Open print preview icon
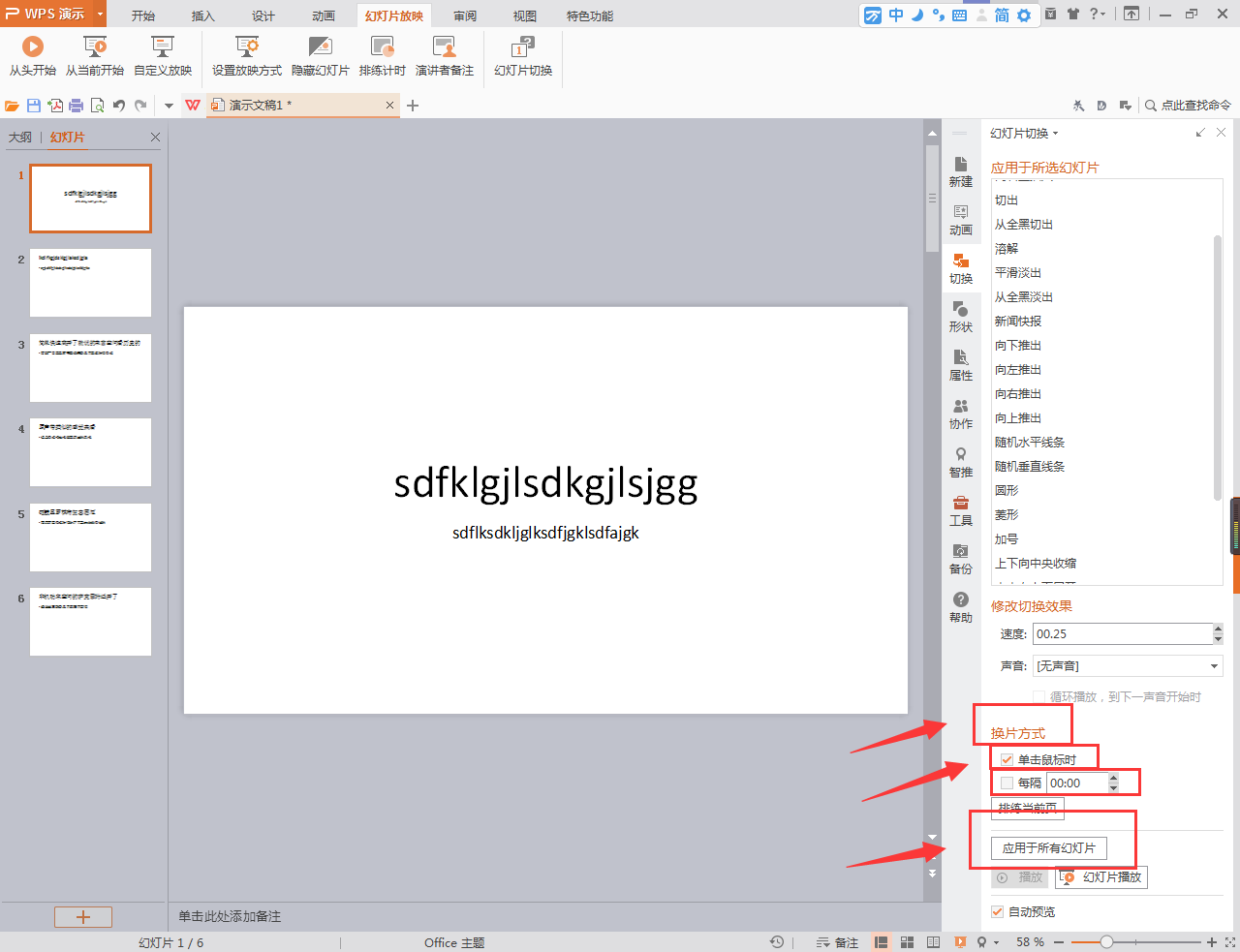Viewport: 1240px width, 952px height. pos(97,106)
